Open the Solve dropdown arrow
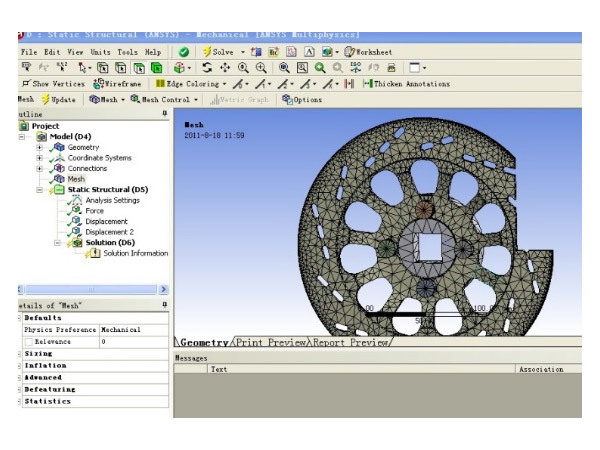Screen dimensions: 600x450 pos(243,52)
